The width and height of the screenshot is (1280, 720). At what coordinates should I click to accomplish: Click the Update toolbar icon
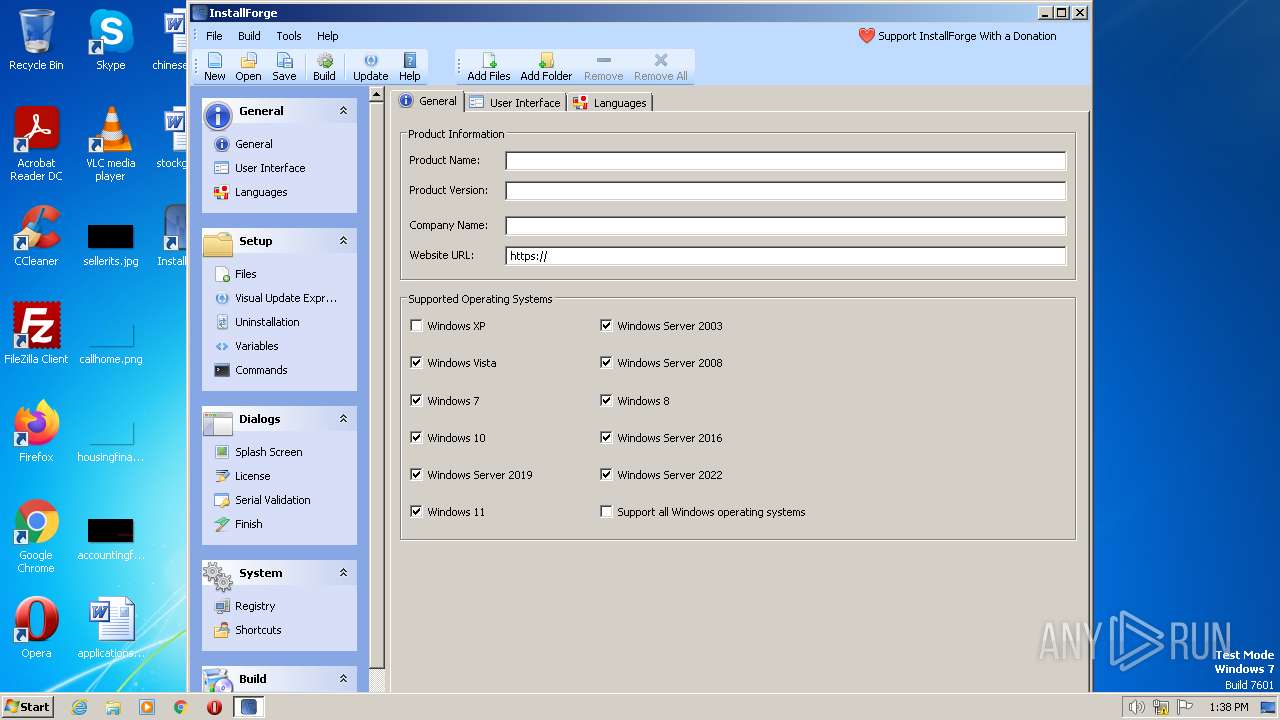(370, 67)
